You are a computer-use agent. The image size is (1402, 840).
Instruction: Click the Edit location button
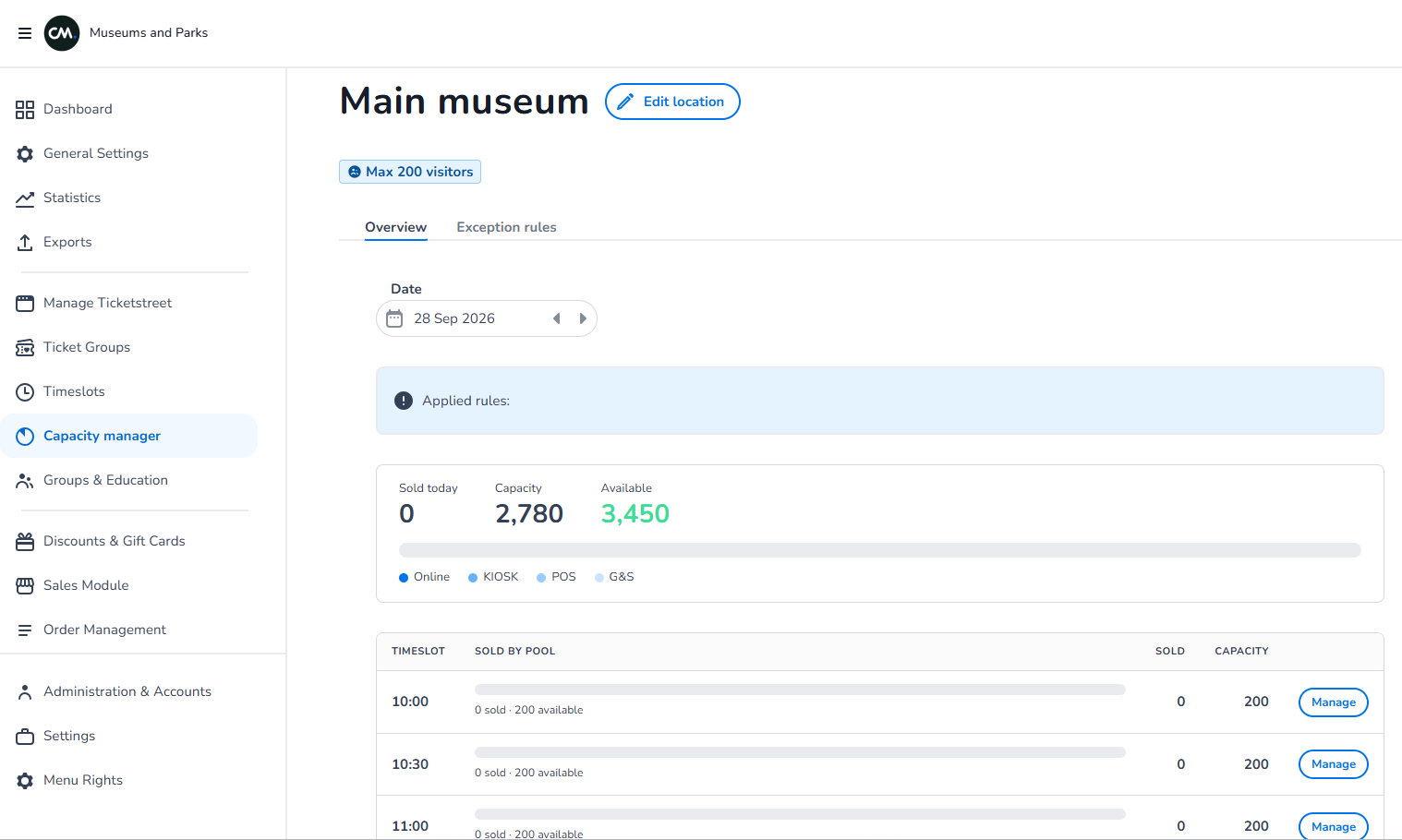pos(672,102)
